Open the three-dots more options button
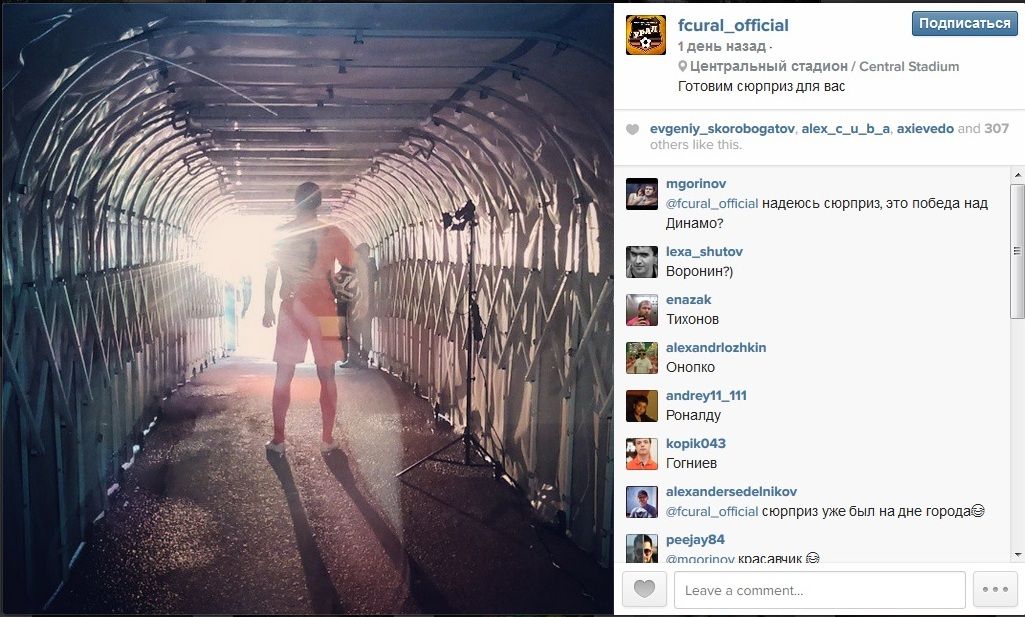Image resolution: width=1025 pixels, height=617 pixels. click(x=995, y=590)
